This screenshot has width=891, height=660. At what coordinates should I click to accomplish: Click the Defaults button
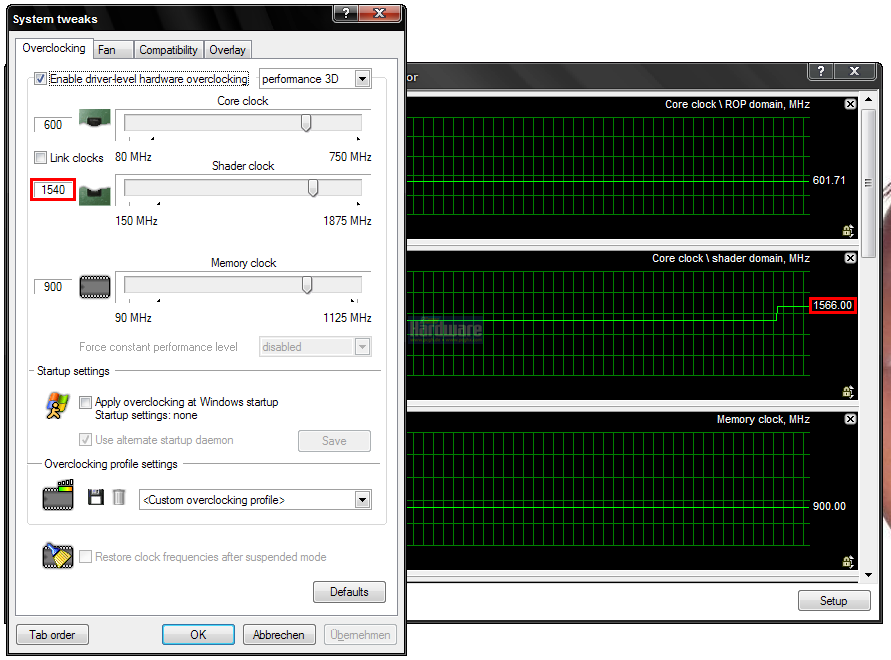point(349,592)
